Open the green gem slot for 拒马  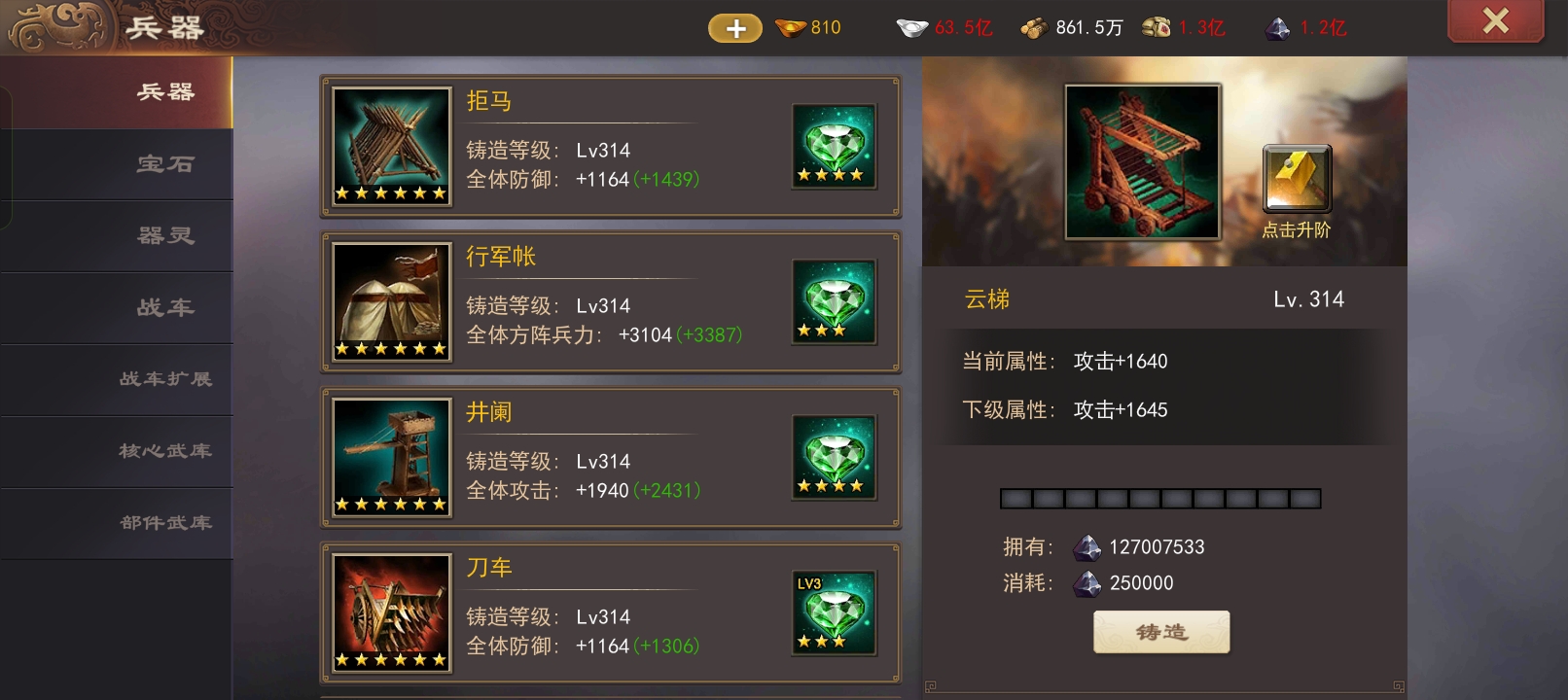834,147
